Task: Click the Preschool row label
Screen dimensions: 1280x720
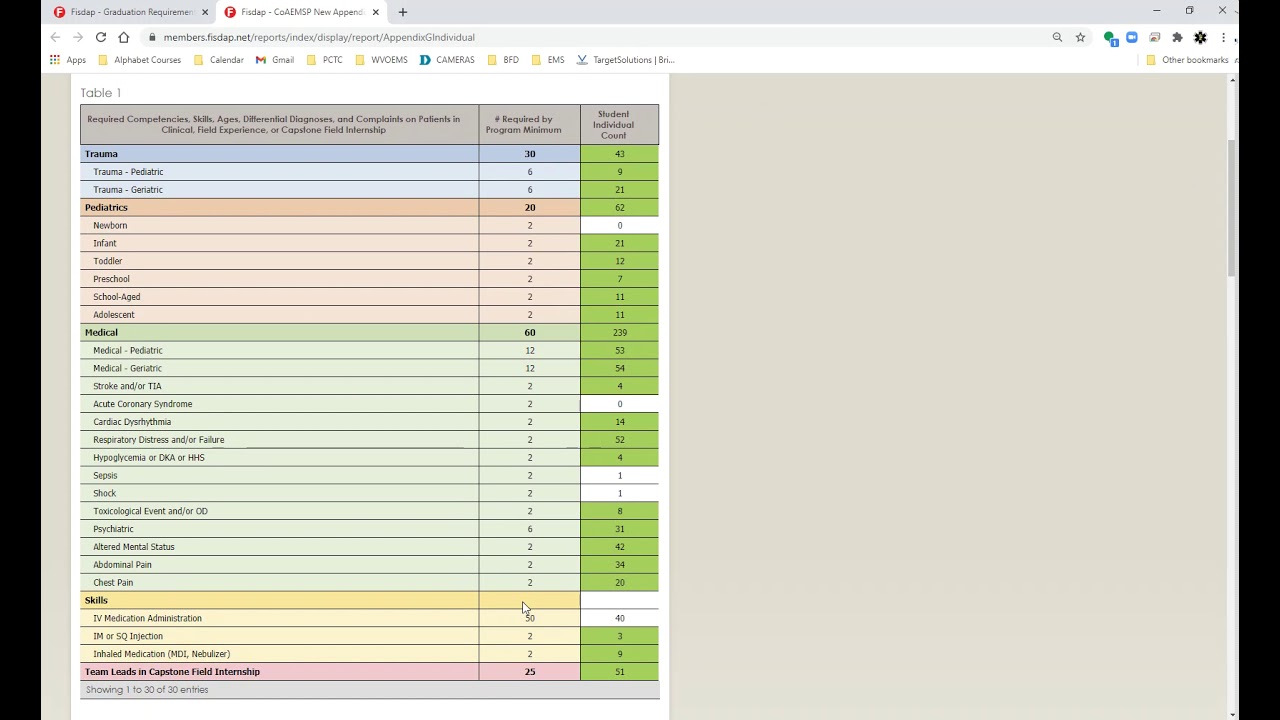Action: [111, 279]
